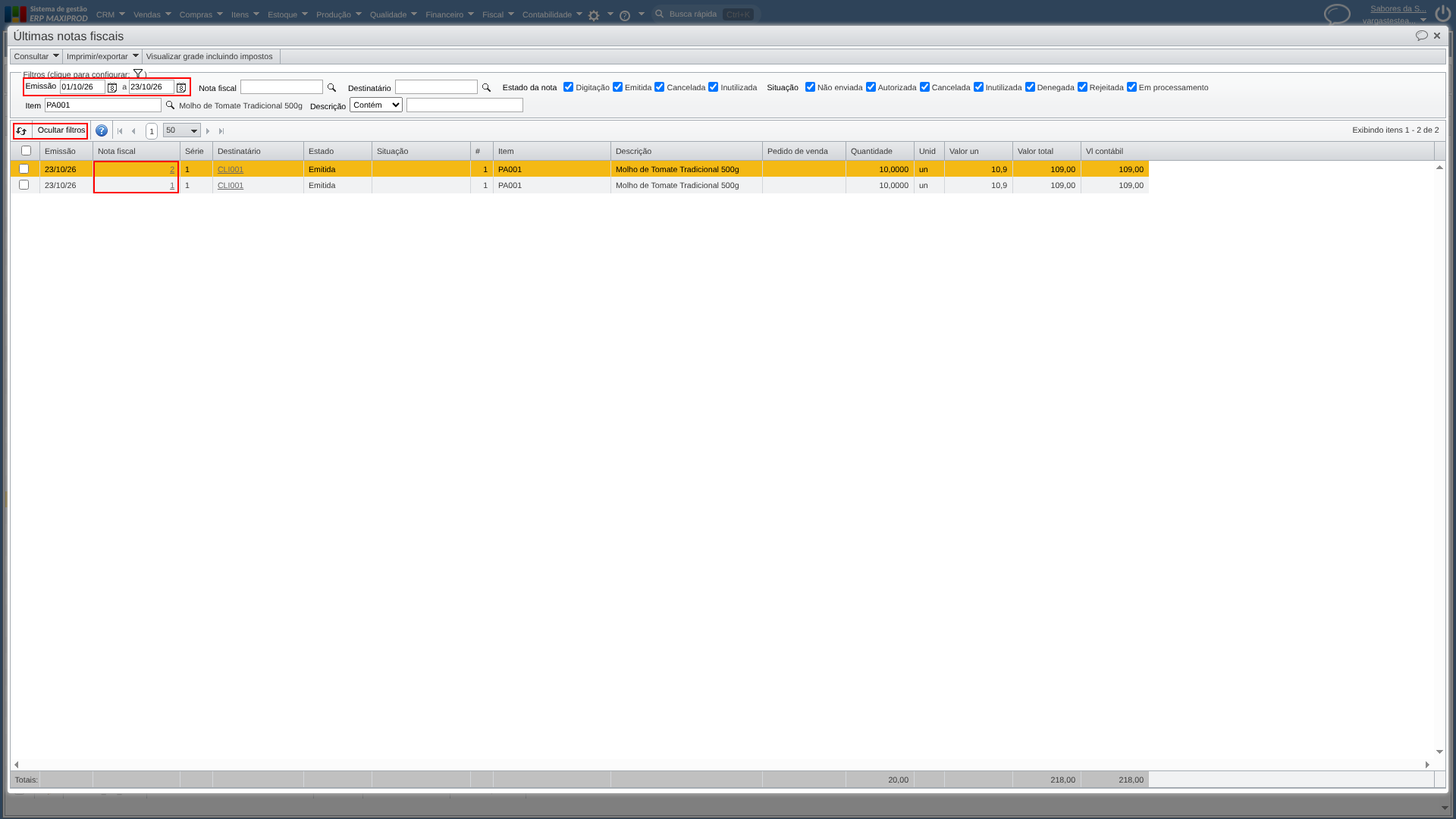
Task: Open nota fiscal number 2 link
Action: [x=172, y=169]
